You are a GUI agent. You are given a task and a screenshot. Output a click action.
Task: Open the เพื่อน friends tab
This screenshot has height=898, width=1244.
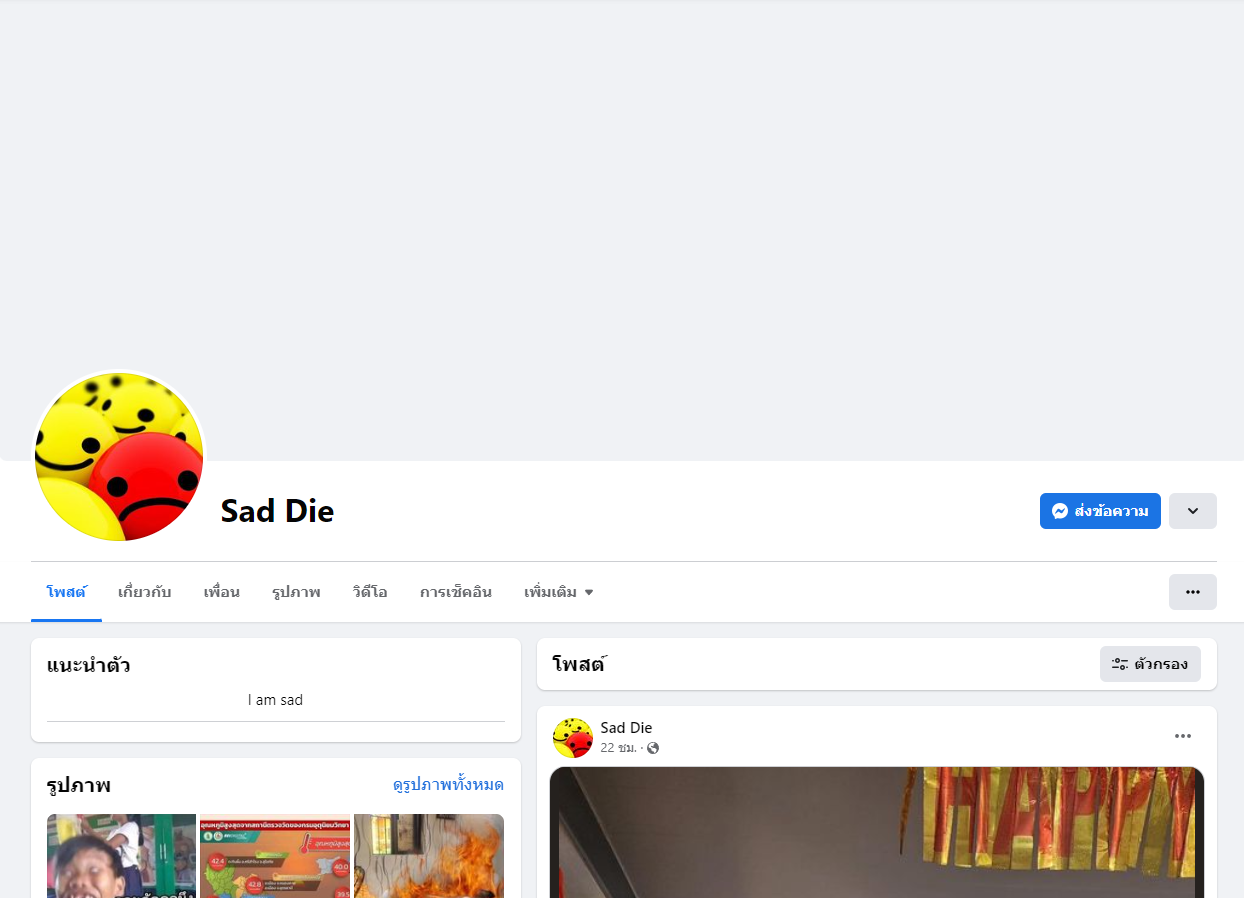[222, 592]
